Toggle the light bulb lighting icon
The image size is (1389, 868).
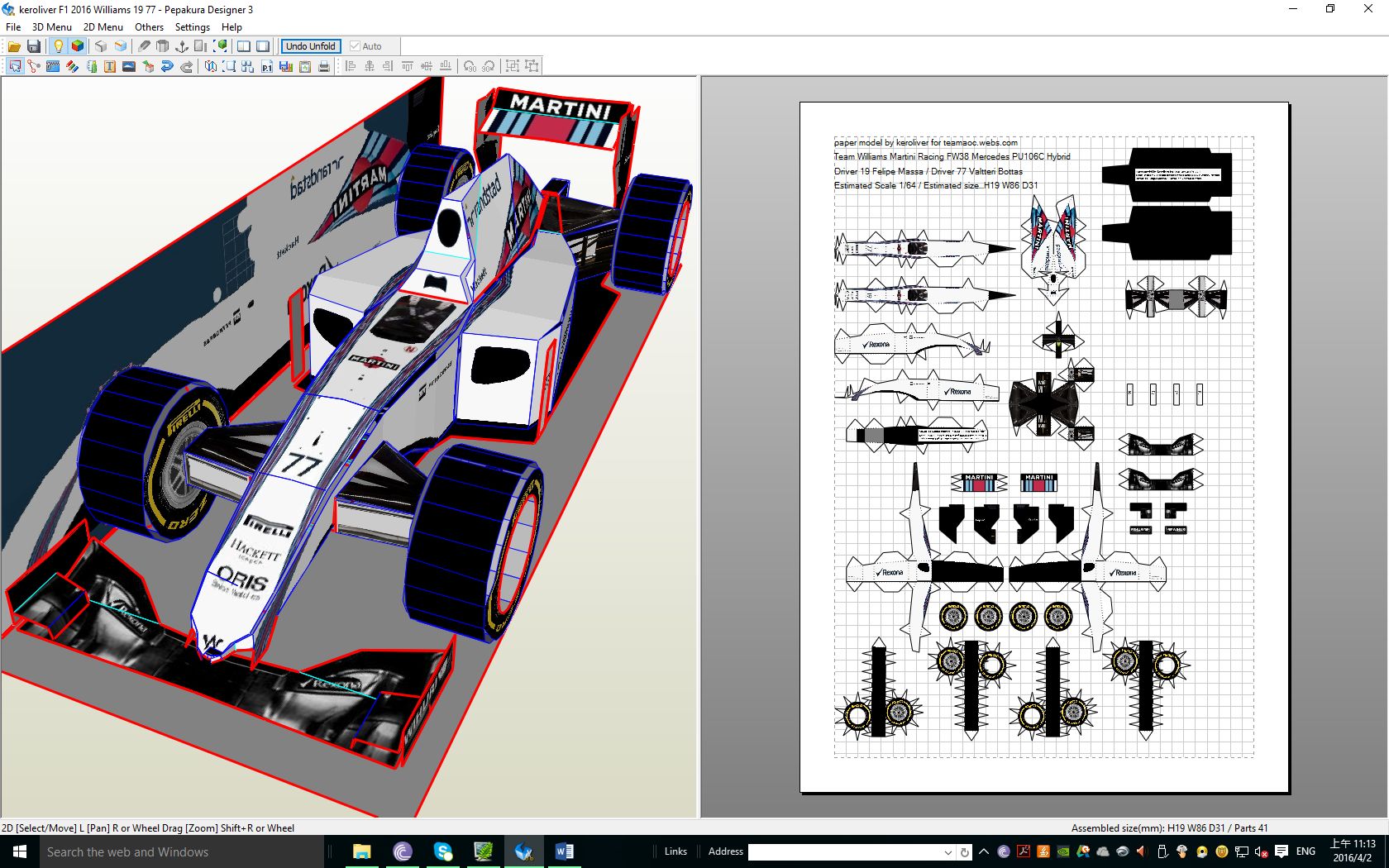tap(58, 46)
